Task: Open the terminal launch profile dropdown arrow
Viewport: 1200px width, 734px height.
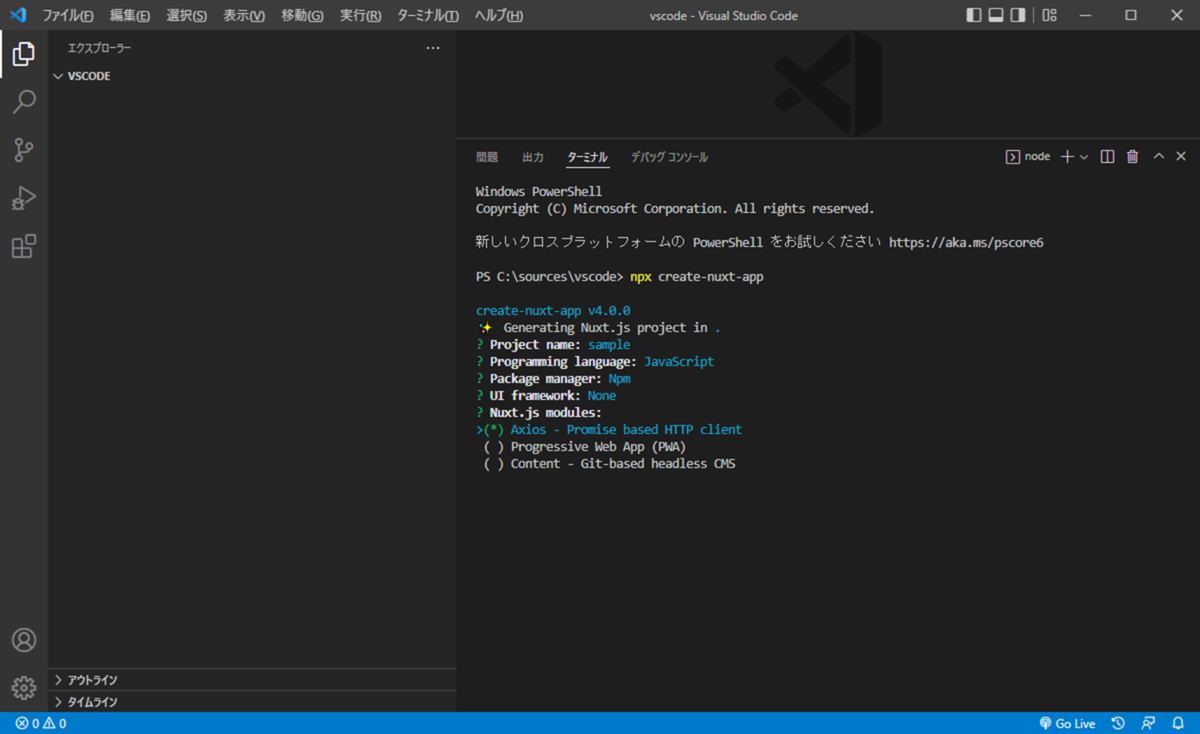Action: pyautogui.click(x=1084, y=157)
